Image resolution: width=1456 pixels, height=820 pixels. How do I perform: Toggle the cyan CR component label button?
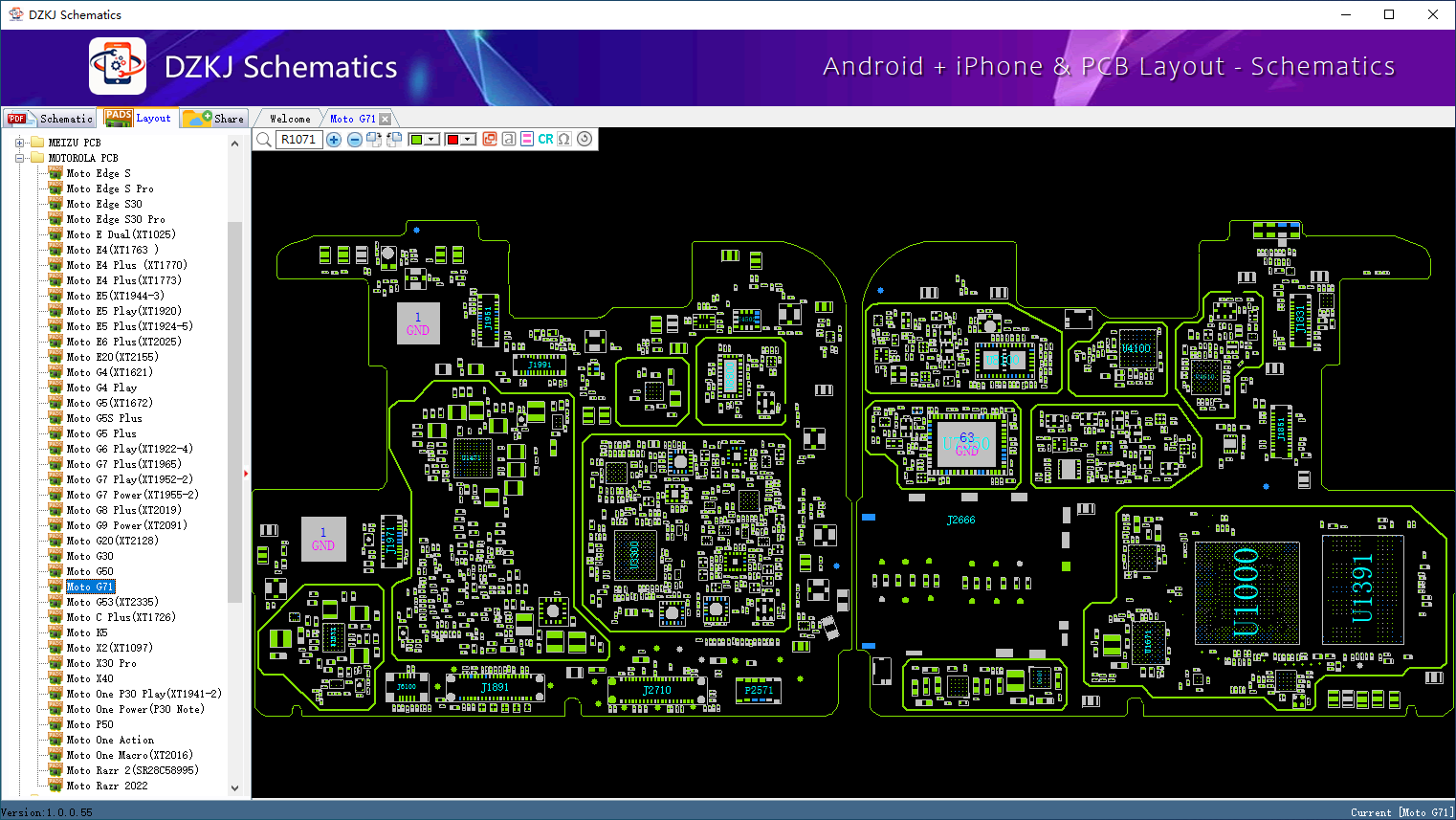pos(545,140)
